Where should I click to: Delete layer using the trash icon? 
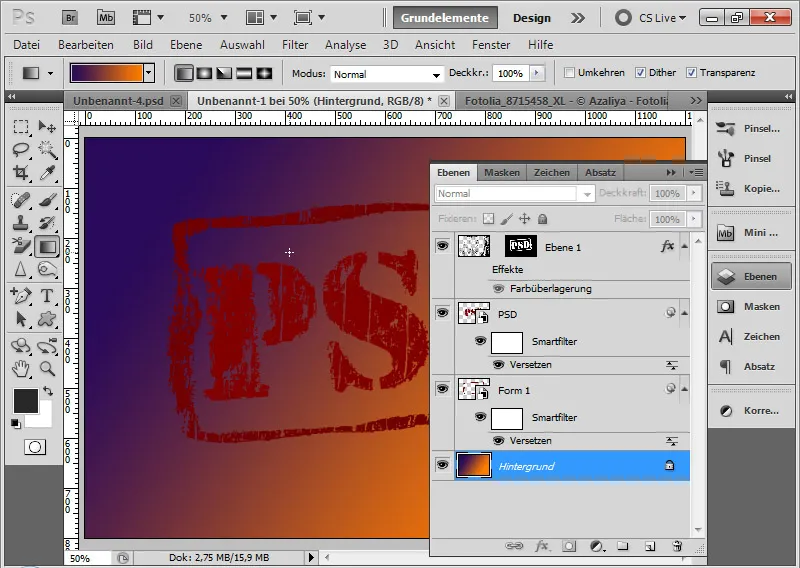coord(677,546)
